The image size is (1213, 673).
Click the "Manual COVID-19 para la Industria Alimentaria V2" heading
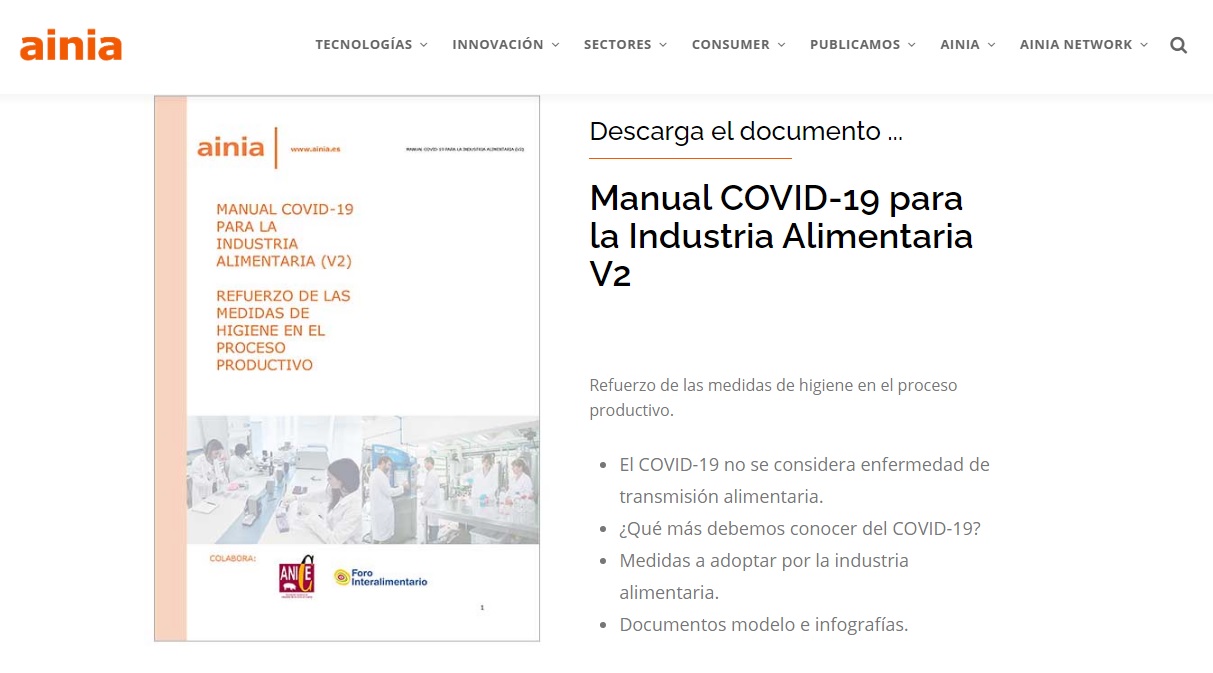click(x=781, y=236)
